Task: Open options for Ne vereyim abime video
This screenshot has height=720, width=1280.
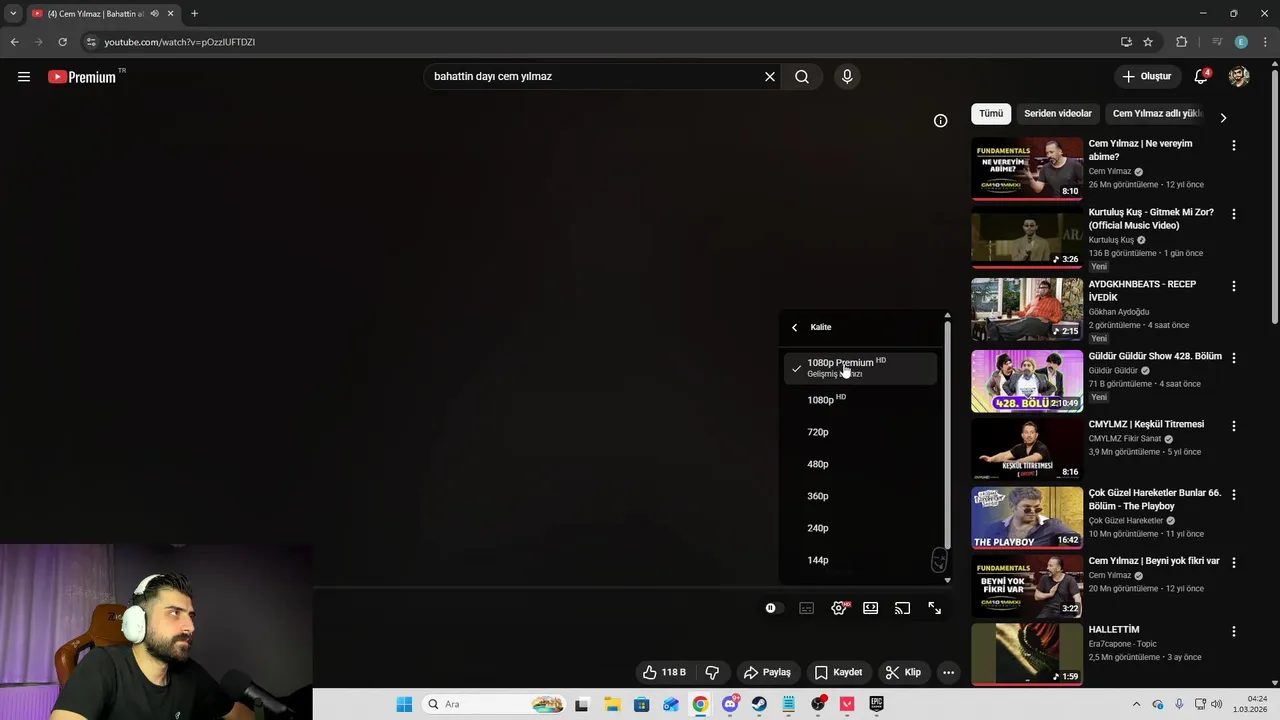Action: pos(1233,145)
